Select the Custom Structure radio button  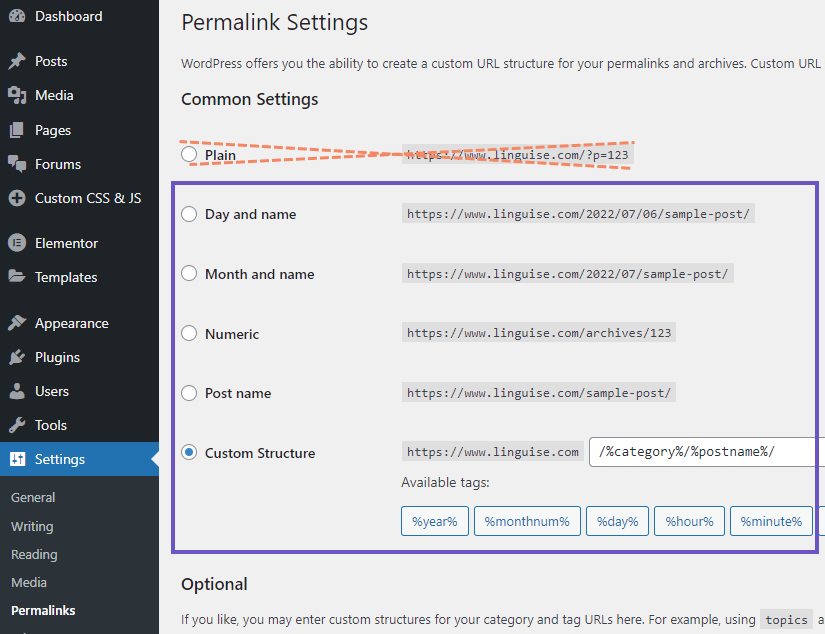tap(189, 452)
